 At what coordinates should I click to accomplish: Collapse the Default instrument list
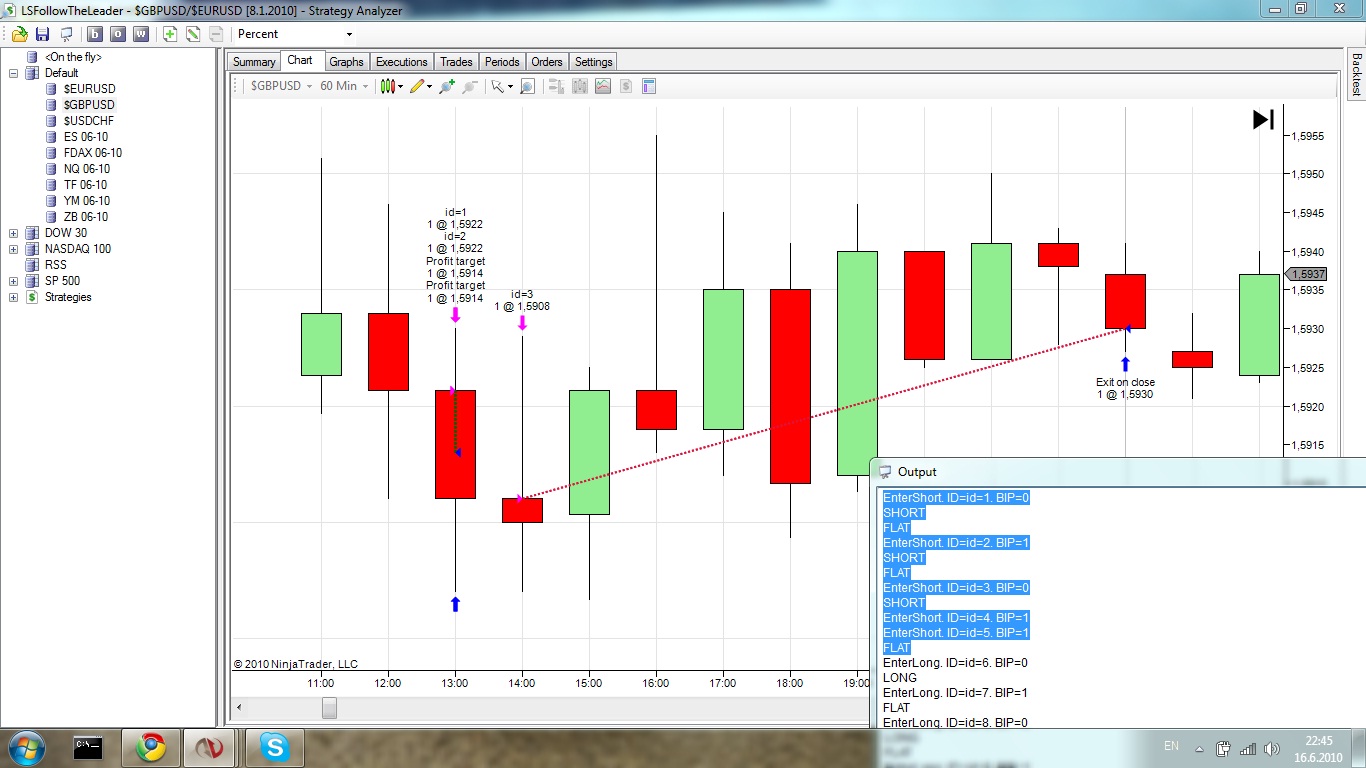point(13,73)
